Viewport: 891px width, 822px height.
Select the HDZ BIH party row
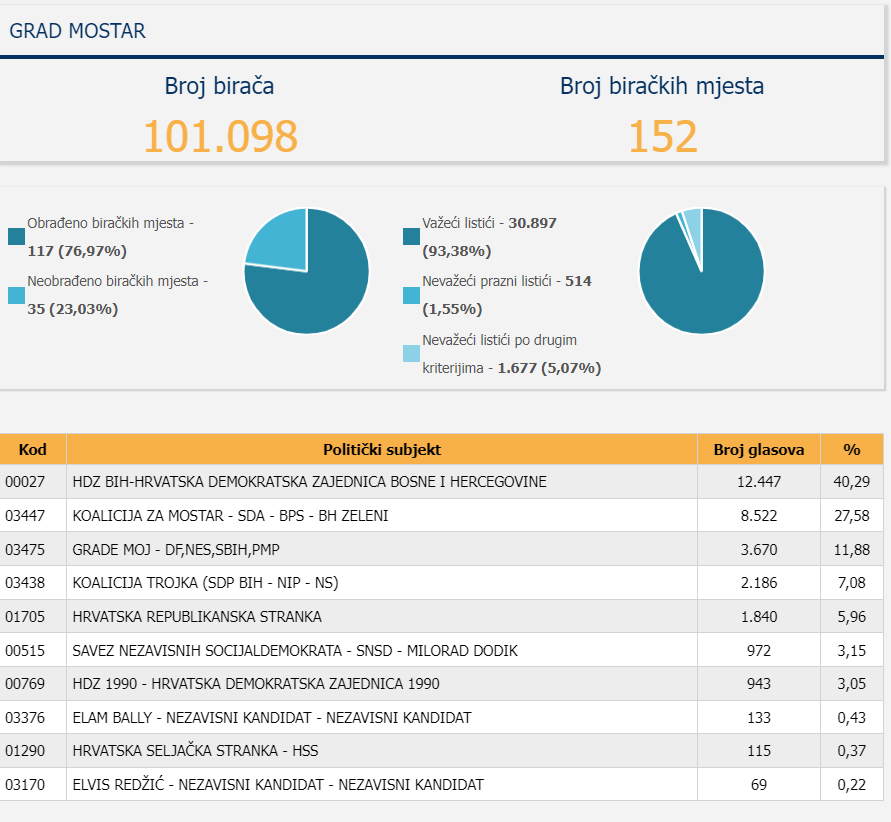pyautogui.click(x=442, y=482)
